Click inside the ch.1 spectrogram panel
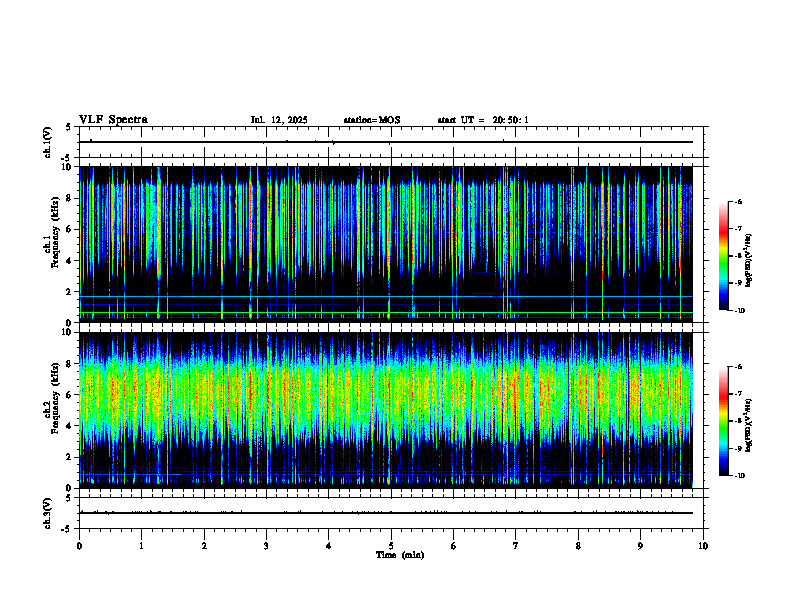This screenshot has width=792, height=612. tap(386, 244)
